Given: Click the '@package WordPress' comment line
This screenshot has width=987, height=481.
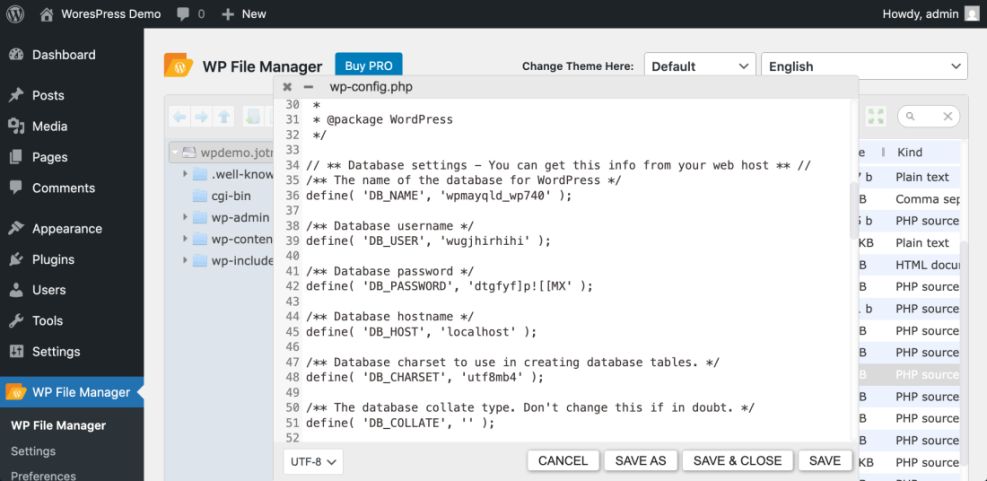Looking at the screenshot, I should pyautogui.click(x=383, y=119).
